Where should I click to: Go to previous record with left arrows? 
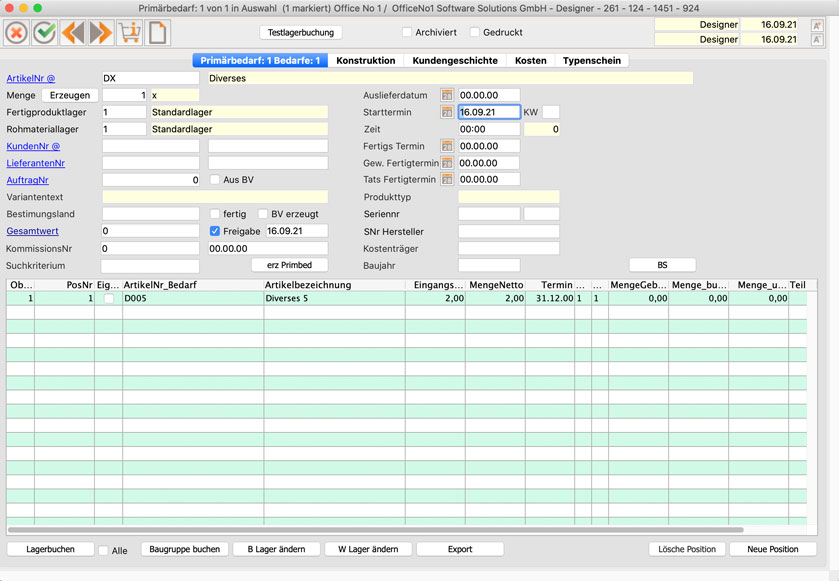click(73, 33)
